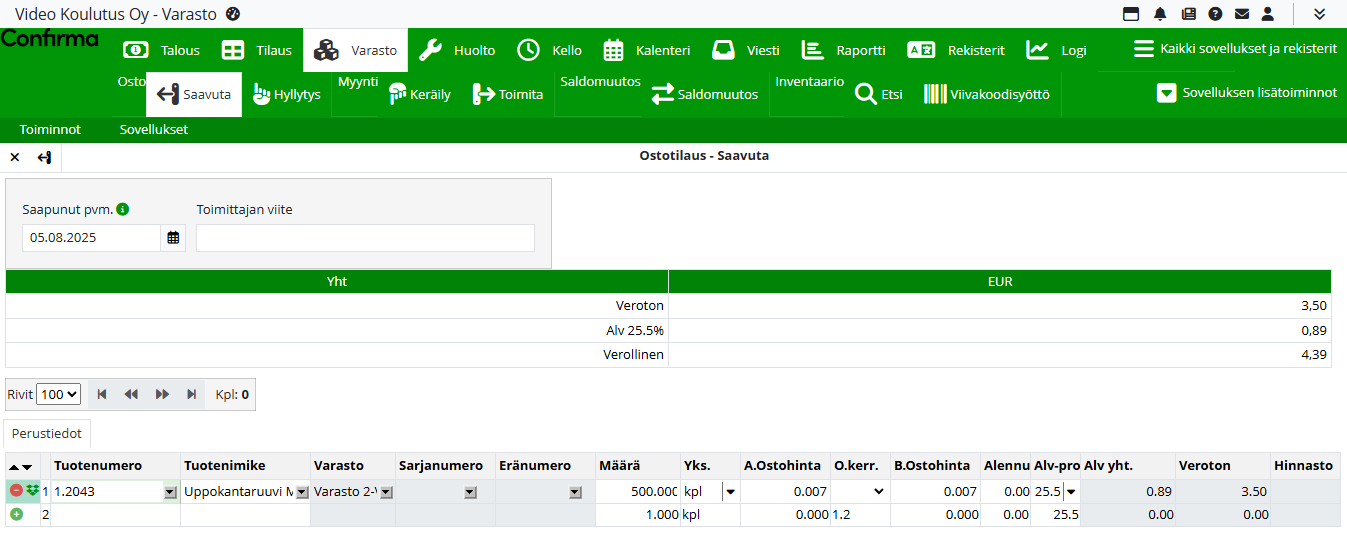This screenshot has height=549, width=1347.
Task: Click the calendar icon beside the arrival date
Action: [173, 238]
